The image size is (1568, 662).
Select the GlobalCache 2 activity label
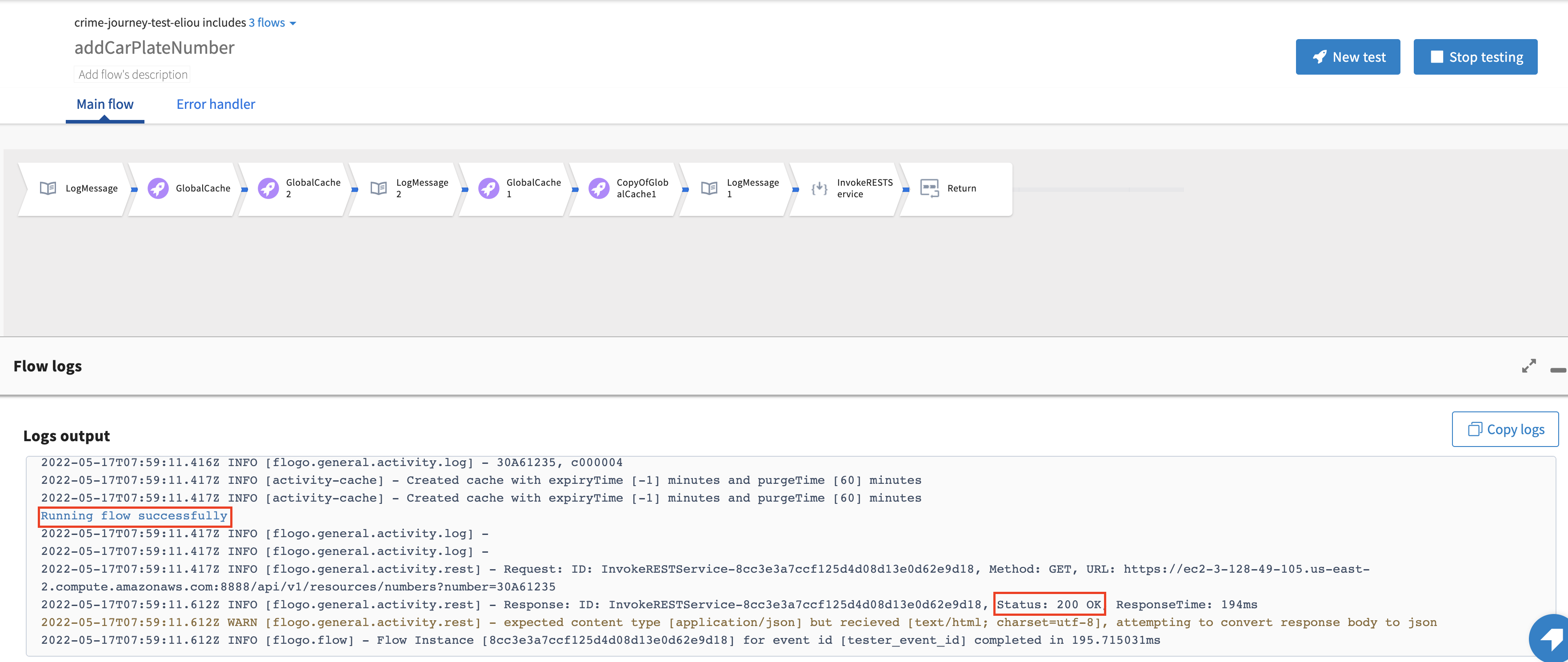point(313,188)
